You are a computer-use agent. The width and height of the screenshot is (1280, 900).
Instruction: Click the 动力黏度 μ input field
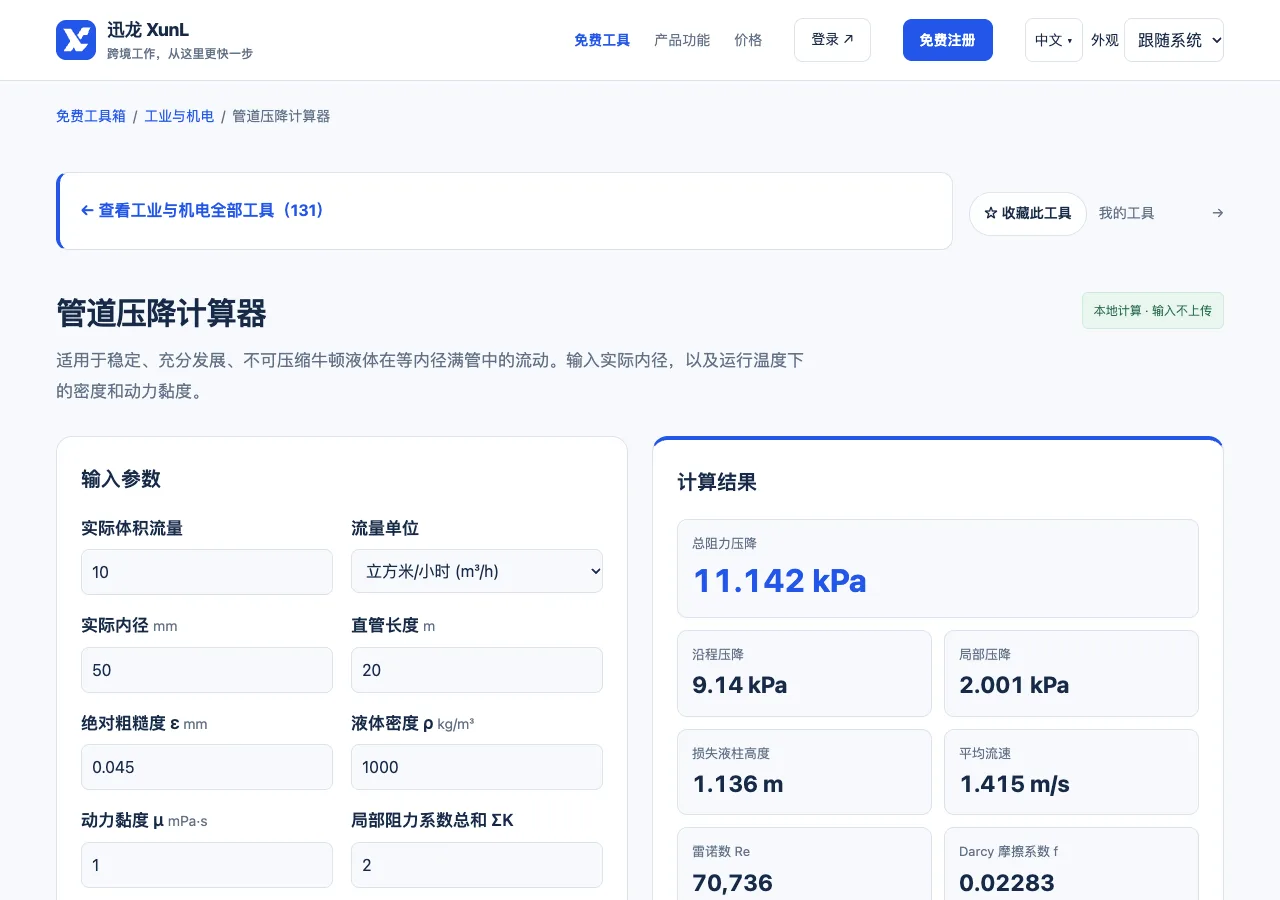pos(207,865)
